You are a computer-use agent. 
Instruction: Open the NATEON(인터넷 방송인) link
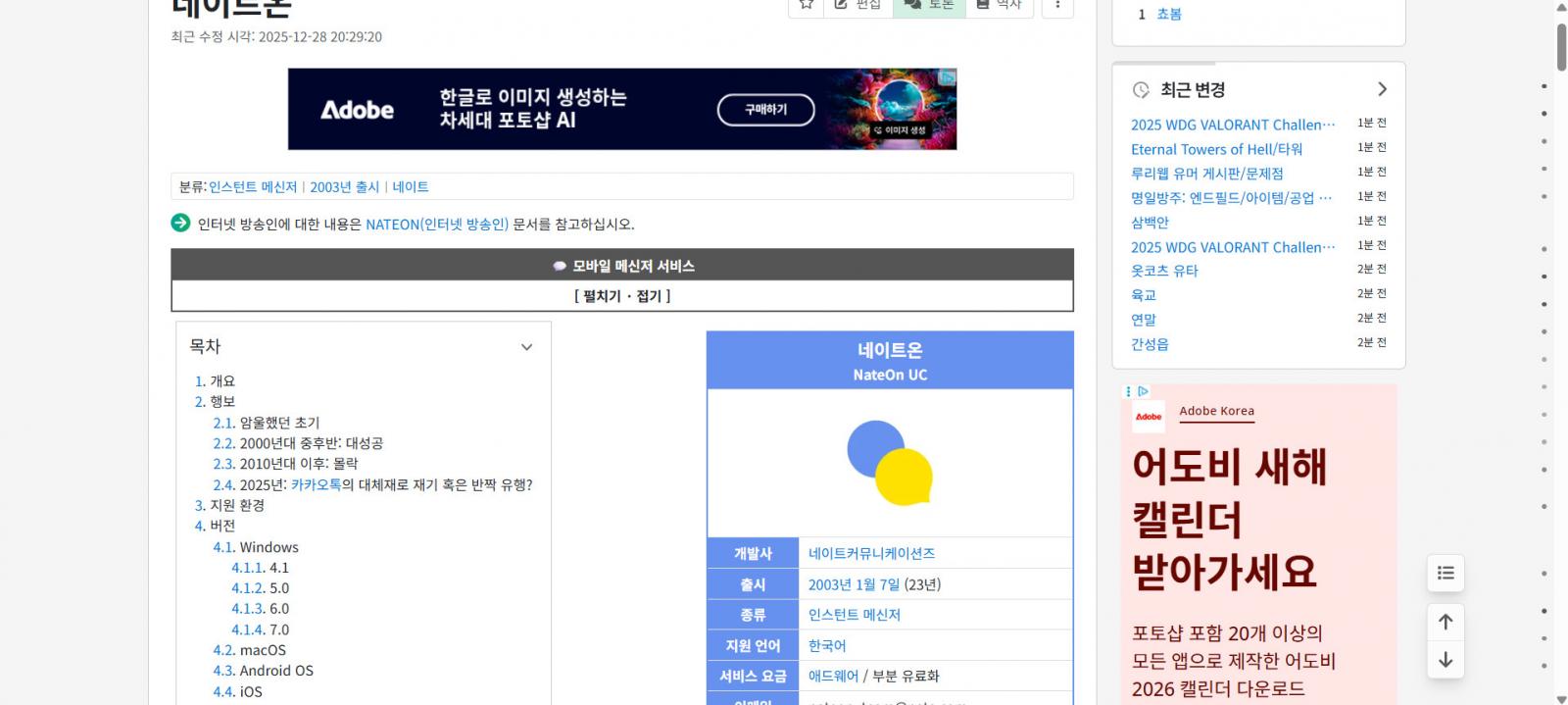tap(437, 225)
